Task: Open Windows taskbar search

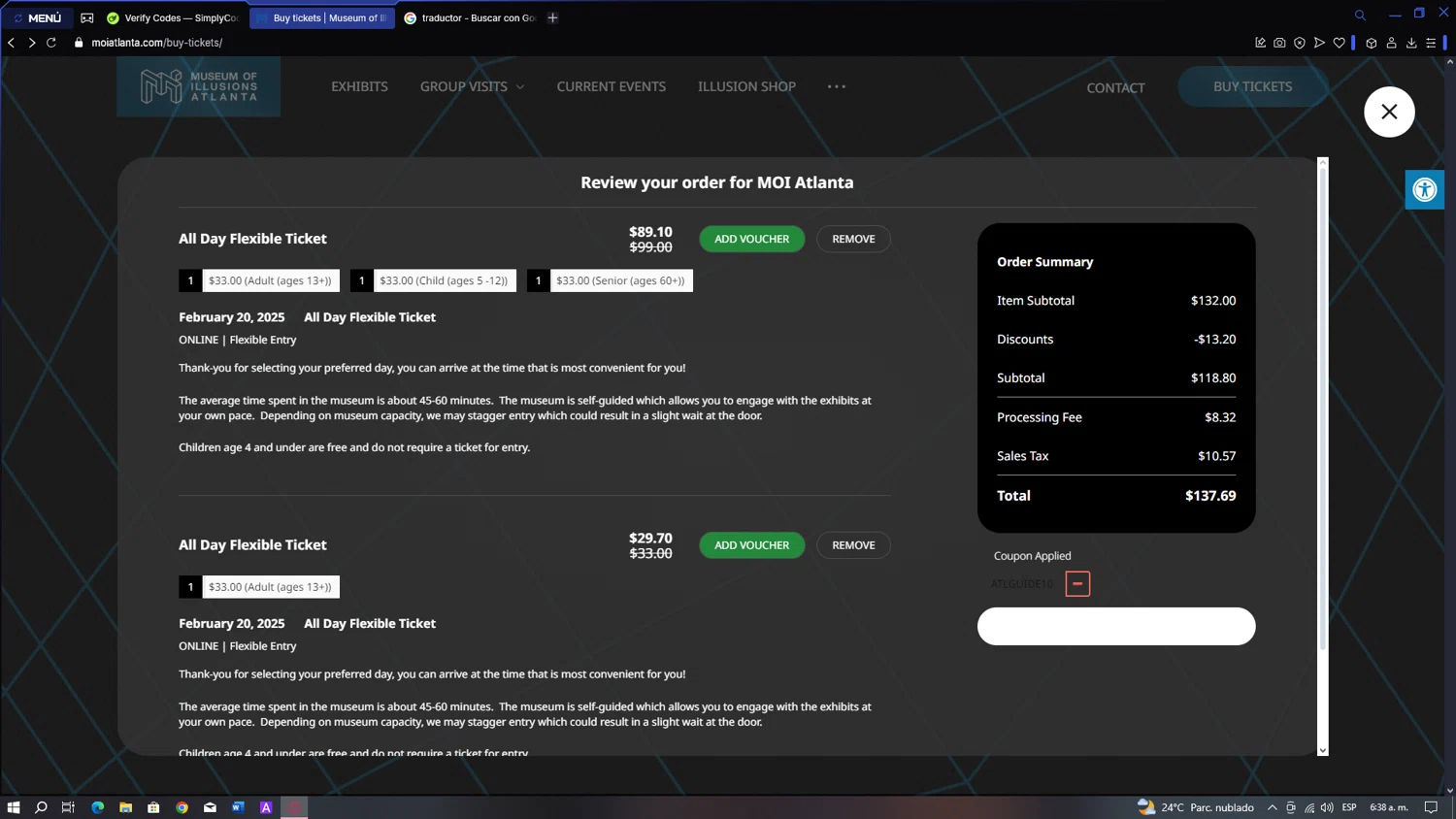Action: pos(41,807)
